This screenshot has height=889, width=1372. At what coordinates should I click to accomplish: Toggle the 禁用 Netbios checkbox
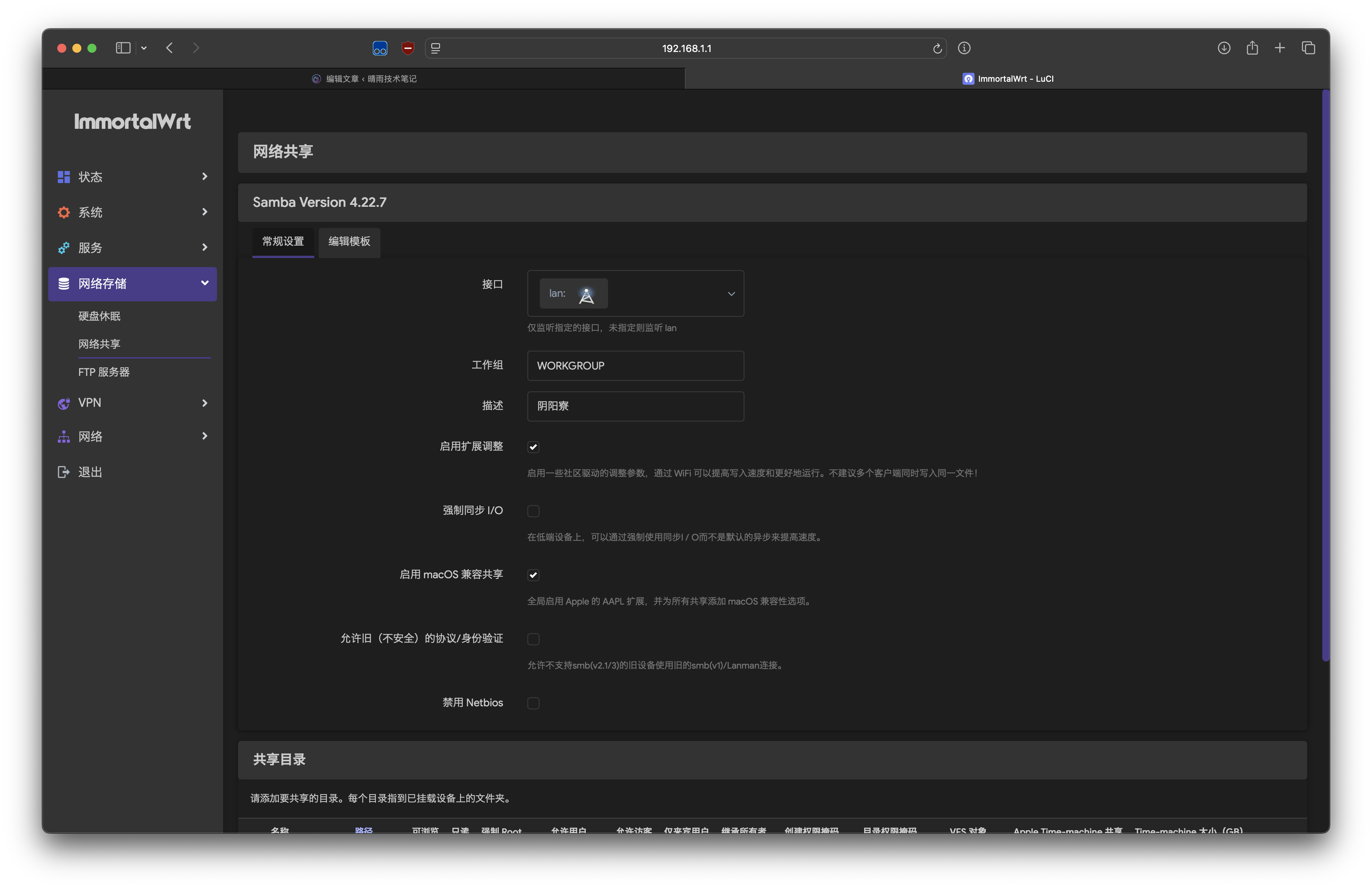tap(533, 703)
